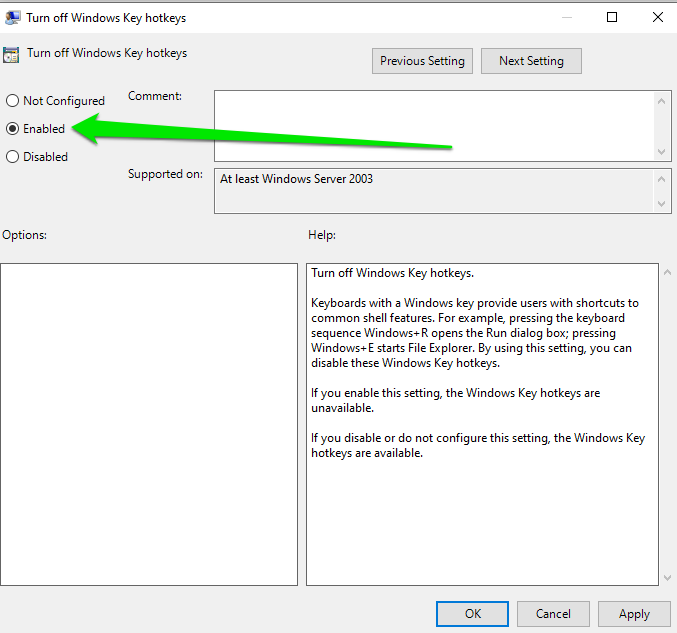This screenshot has width=677, height=633.
Task: Maximize the policy dialog window
Action: coord(612,17)
